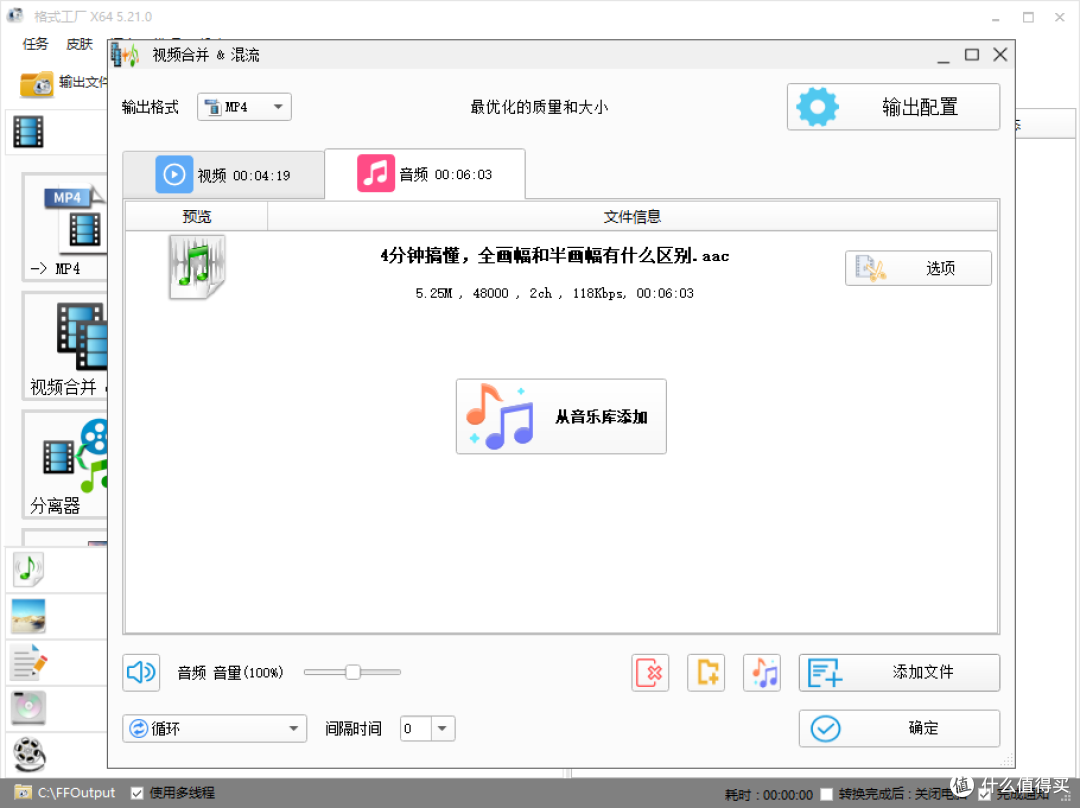This screenshot has height=808, width=1080.
Task: Open the picture category image icon
Action: [28, 616]
